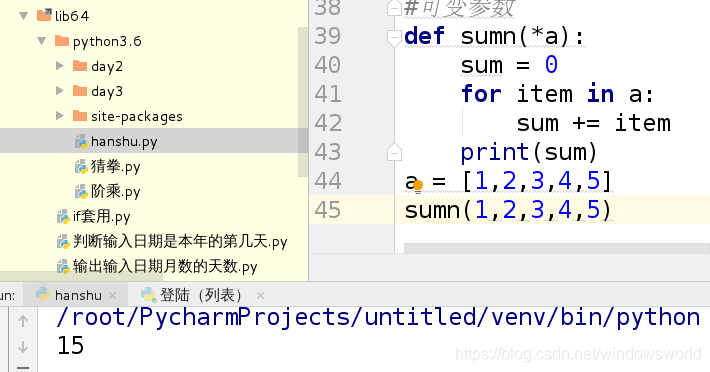710x372 pixels.
Task: Select 猜拳.py in project tree
Action: point(115,167)
